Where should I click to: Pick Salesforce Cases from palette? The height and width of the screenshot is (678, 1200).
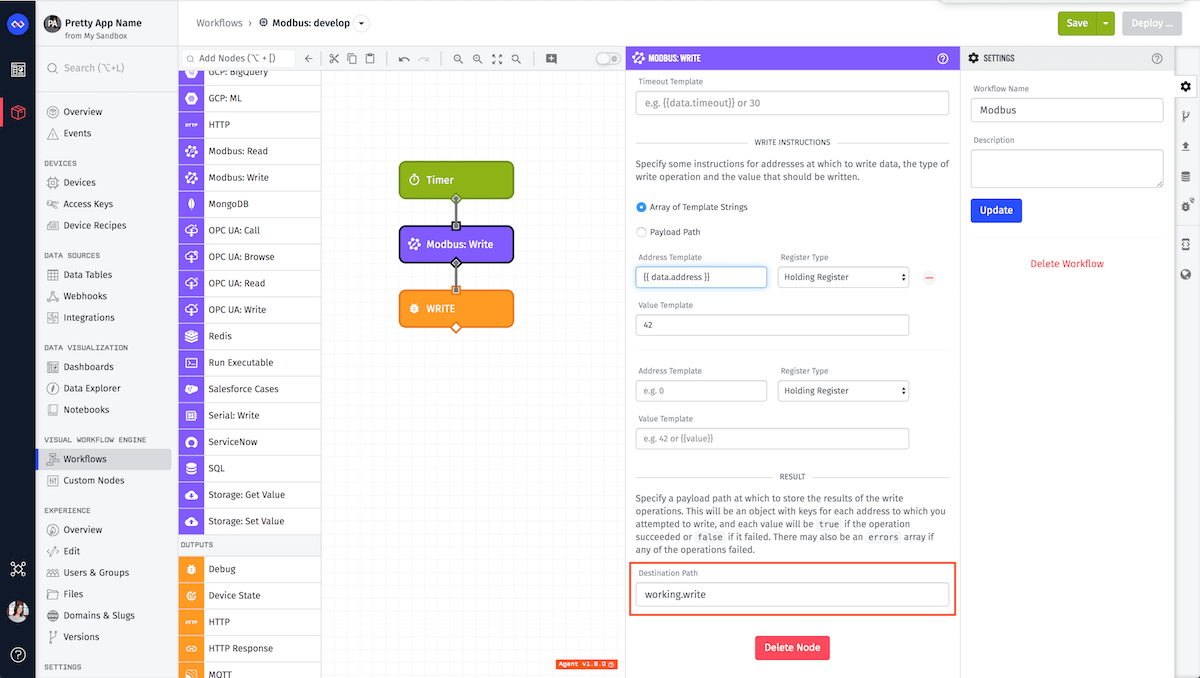(x=250, y=389)
